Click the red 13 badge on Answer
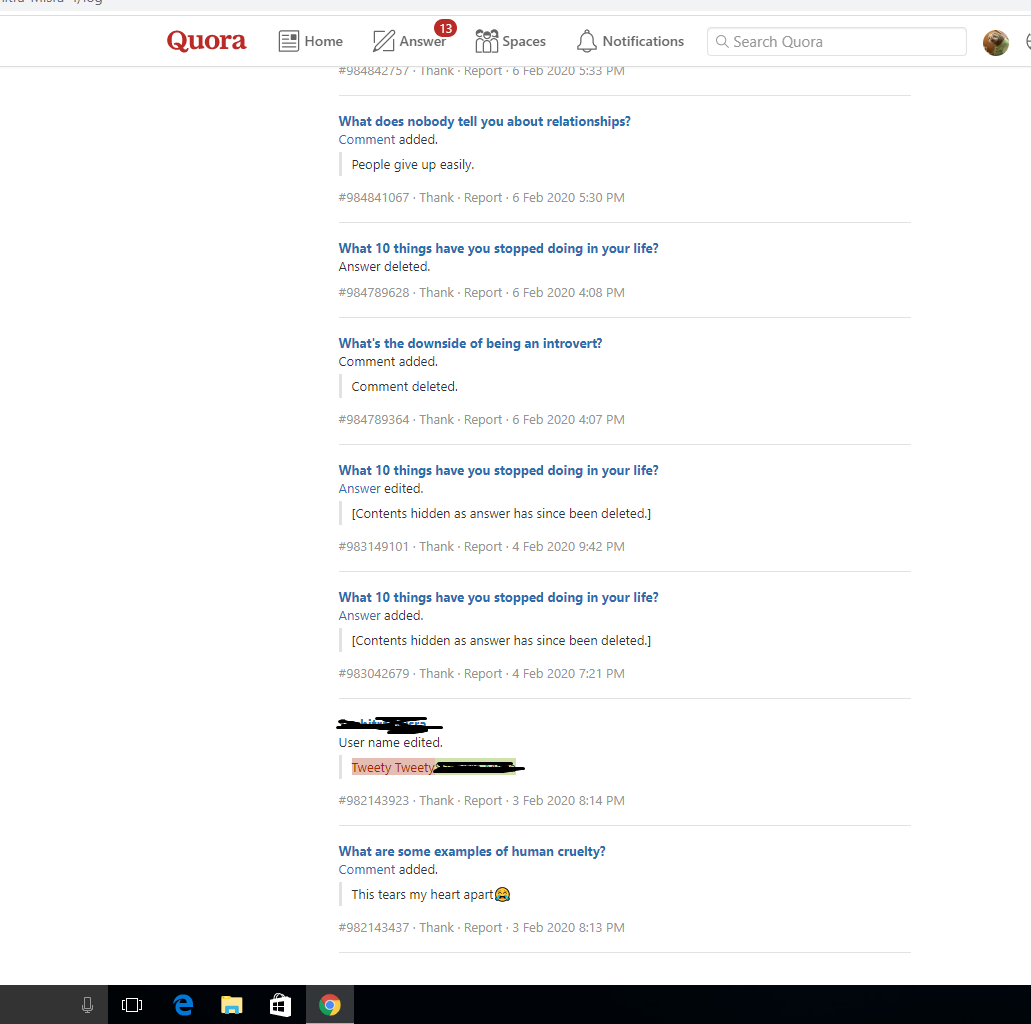The height and width of the screenshot is (1024, 1031). (x=445, y=28)
